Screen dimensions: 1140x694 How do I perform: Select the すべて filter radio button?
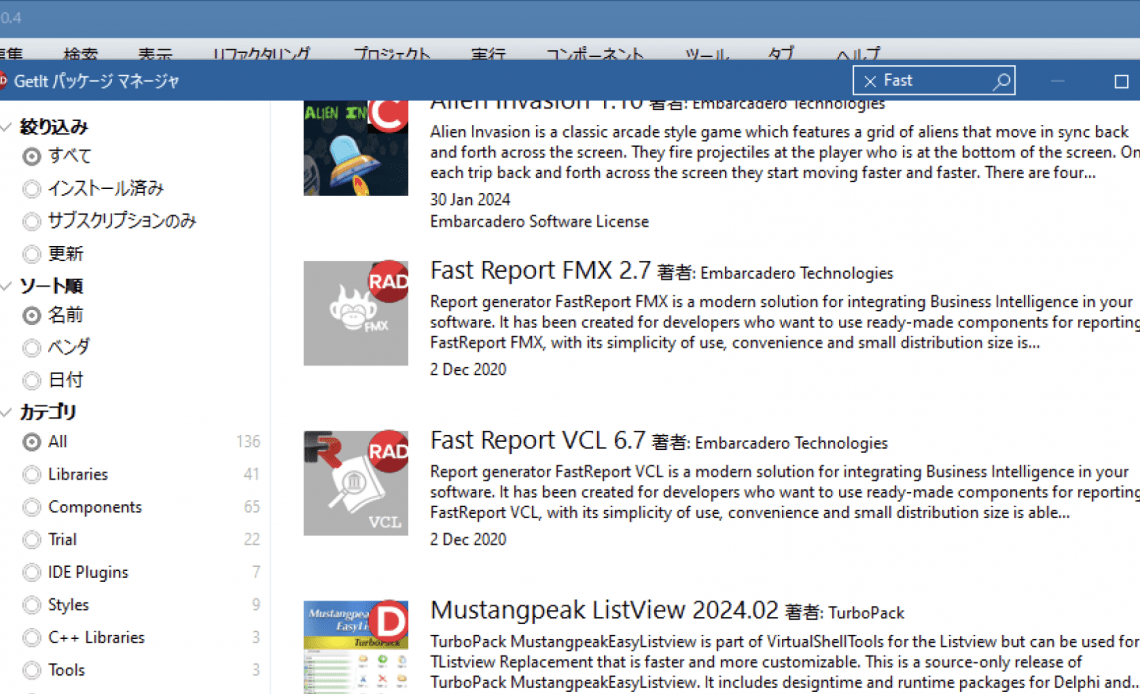tap(31, 156)
